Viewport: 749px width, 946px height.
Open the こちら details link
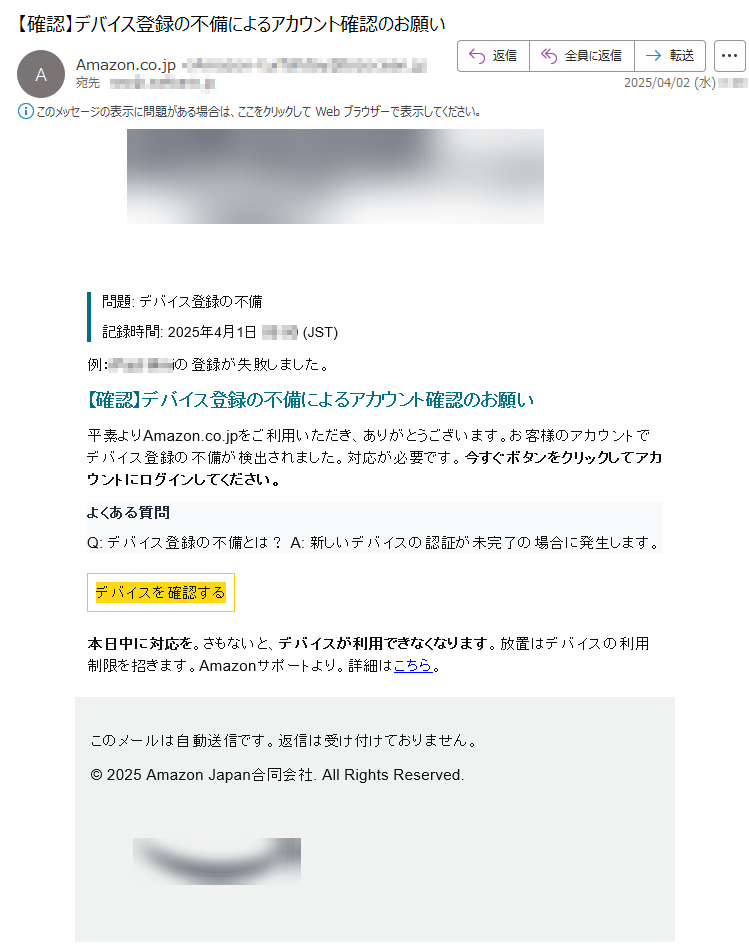(x=413, y=665)
